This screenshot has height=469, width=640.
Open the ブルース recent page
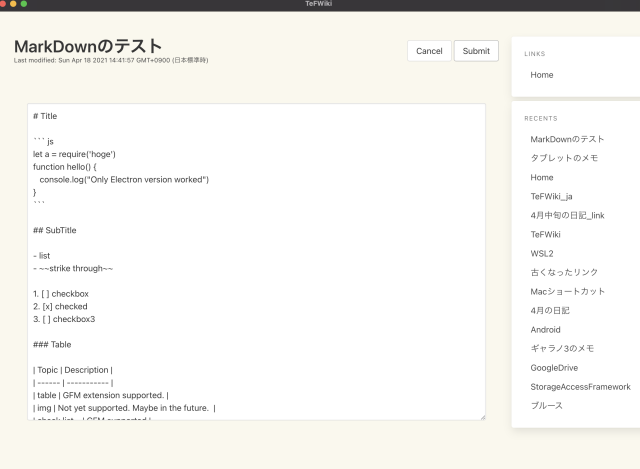coord(546,406)
